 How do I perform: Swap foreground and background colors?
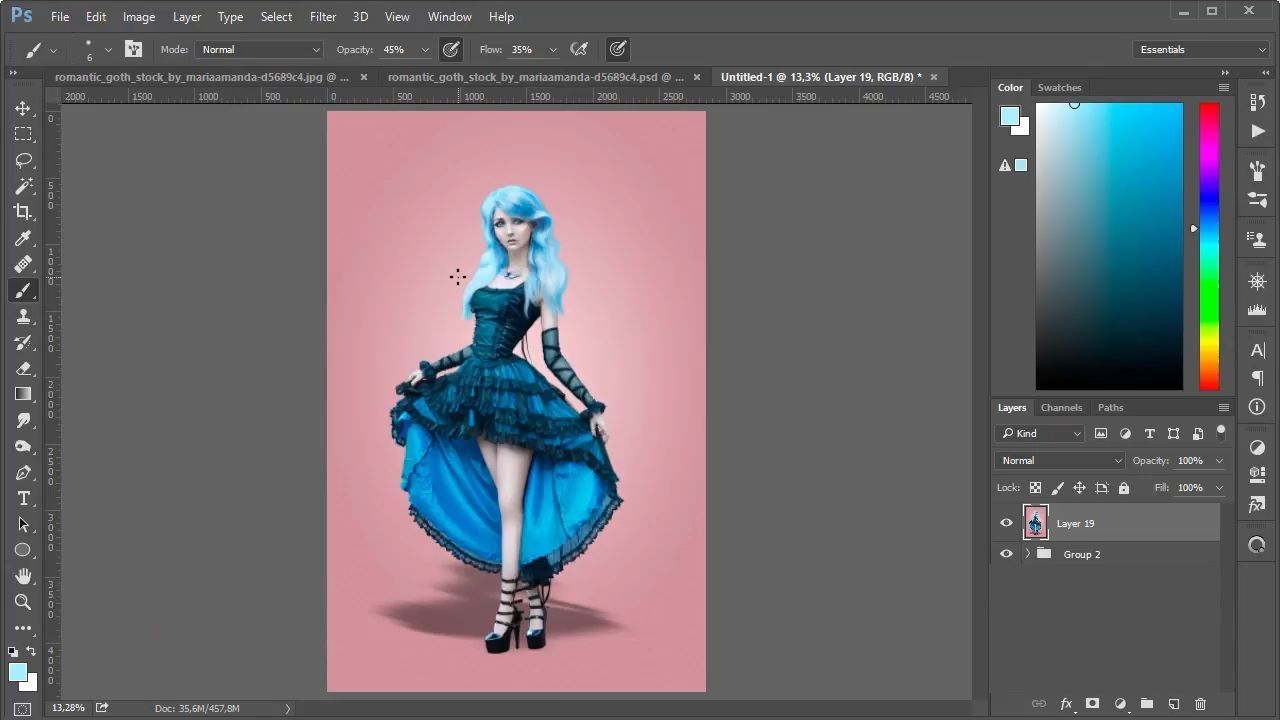(x=31, y=652)
